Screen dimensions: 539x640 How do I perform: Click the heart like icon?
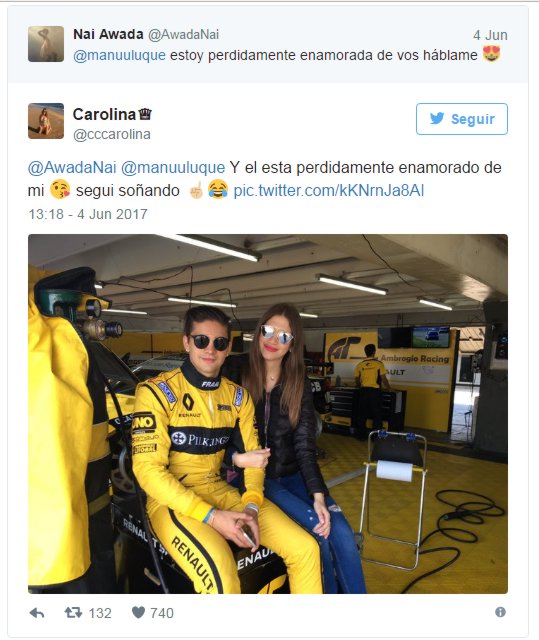pyautogui.click(x=138, y=612)
